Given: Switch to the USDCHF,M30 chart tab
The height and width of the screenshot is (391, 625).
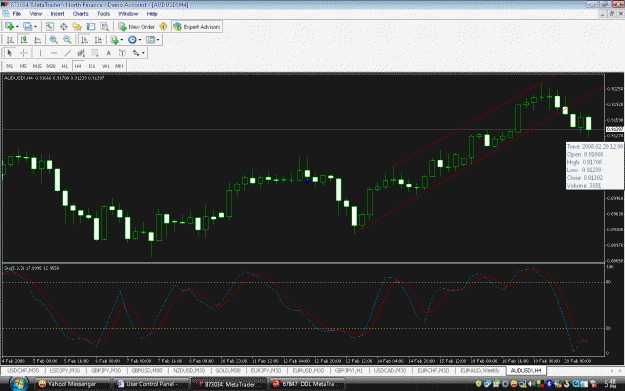Looking at the screenshot, I should click(x=23, y=371).
